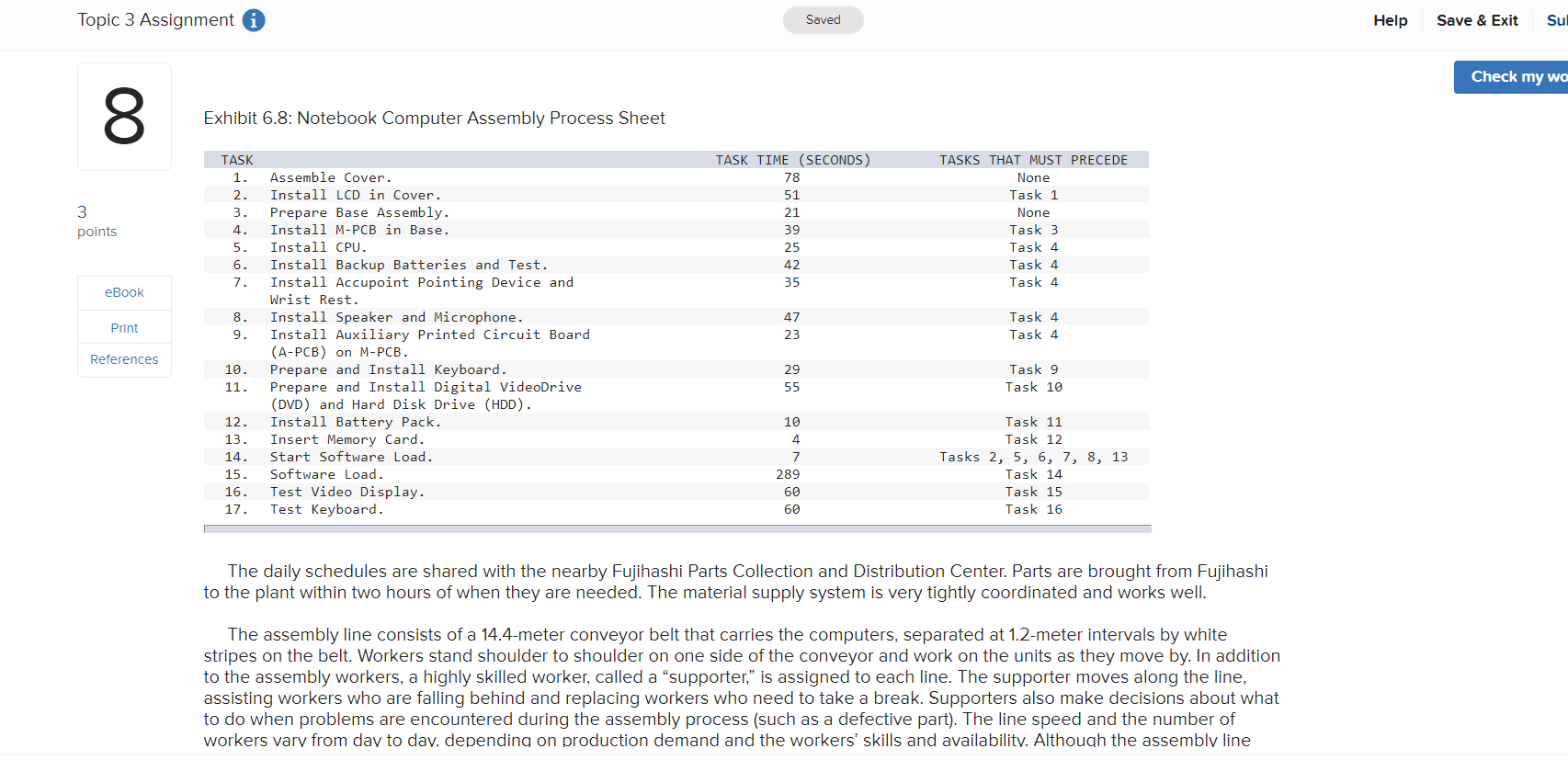Click the Install LCD in Cover row
This screenshot has height=760, width=1568.
tap(676, 195)
